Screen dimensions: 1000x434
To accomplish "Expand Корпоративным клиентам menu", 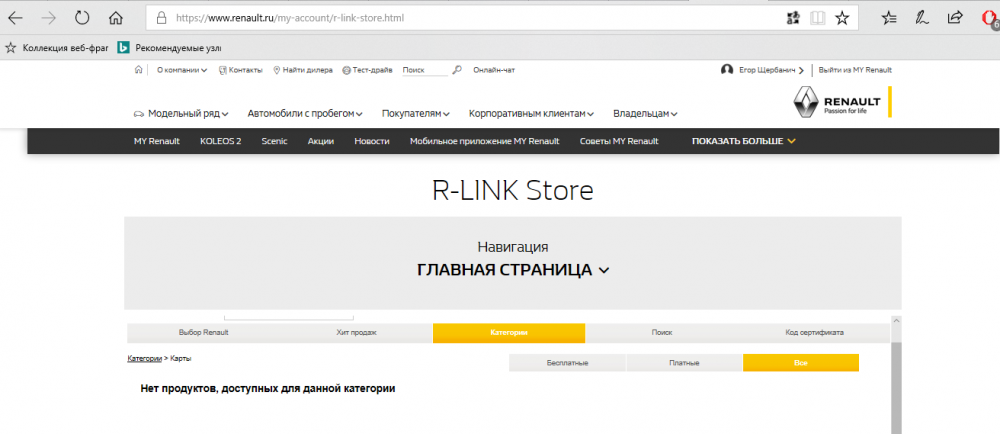I will tap(531, 114).
